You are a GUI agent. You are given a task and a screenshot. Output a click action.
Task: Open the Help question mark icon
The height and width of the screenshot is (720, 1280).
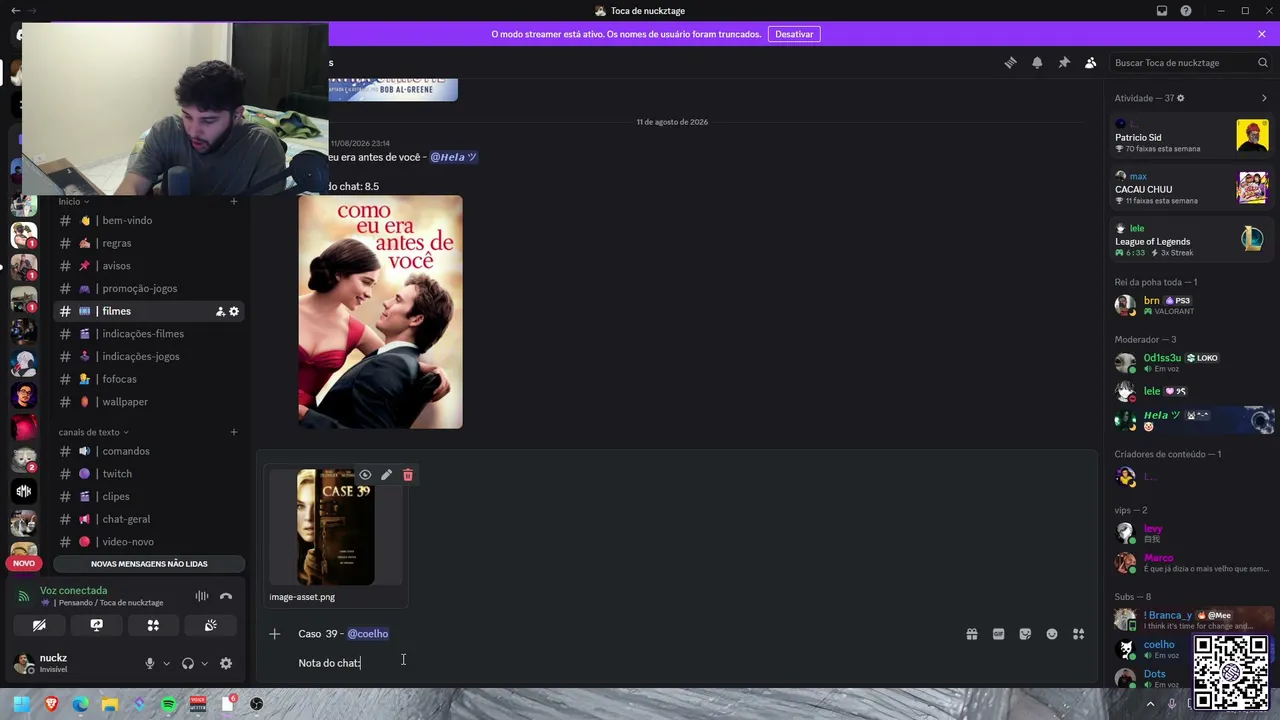pyautogui.click(x=1186, y=11)
